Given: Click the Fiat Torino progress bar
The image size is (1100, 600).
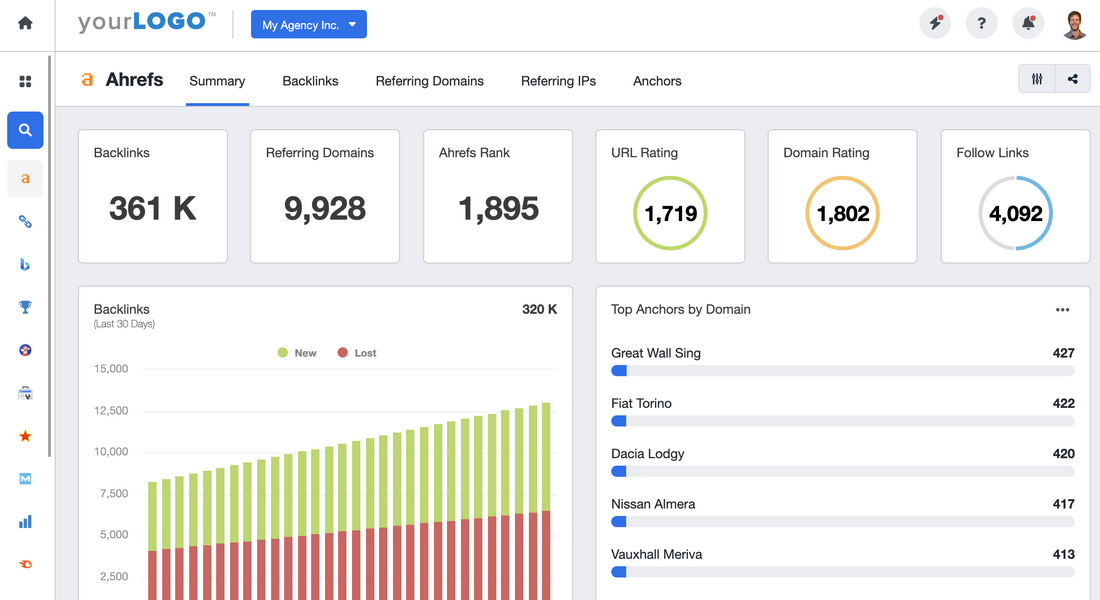Looking at the screenshot, I should tap(843, 421).
